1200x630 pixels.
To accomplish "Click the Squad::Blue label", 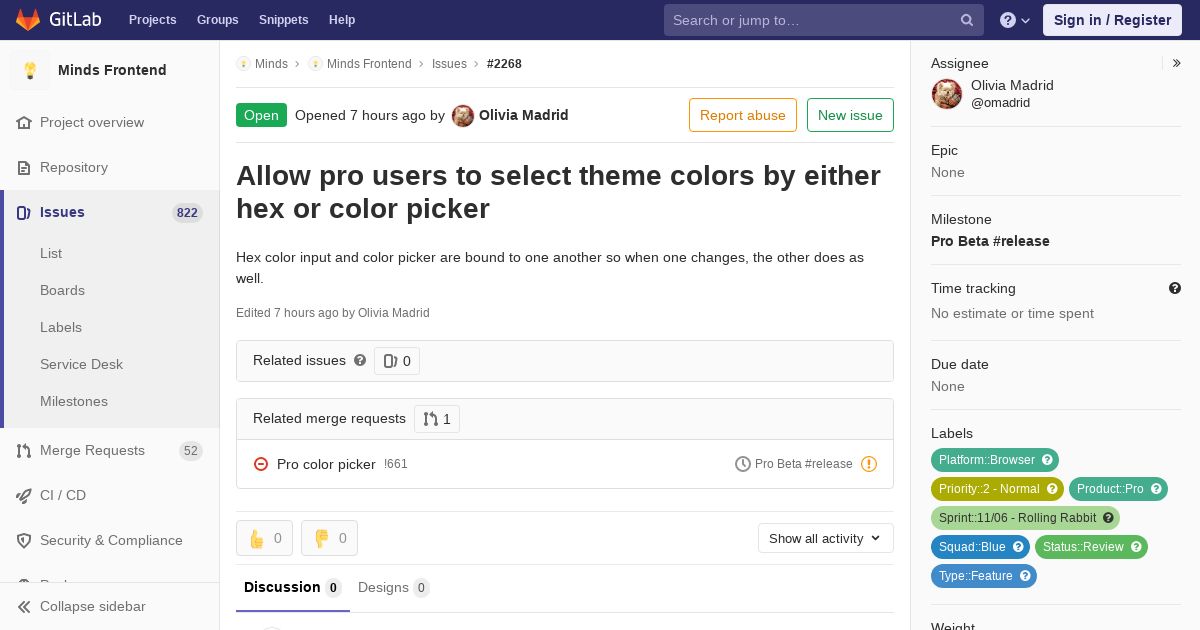I will click(x=980, y=547).
